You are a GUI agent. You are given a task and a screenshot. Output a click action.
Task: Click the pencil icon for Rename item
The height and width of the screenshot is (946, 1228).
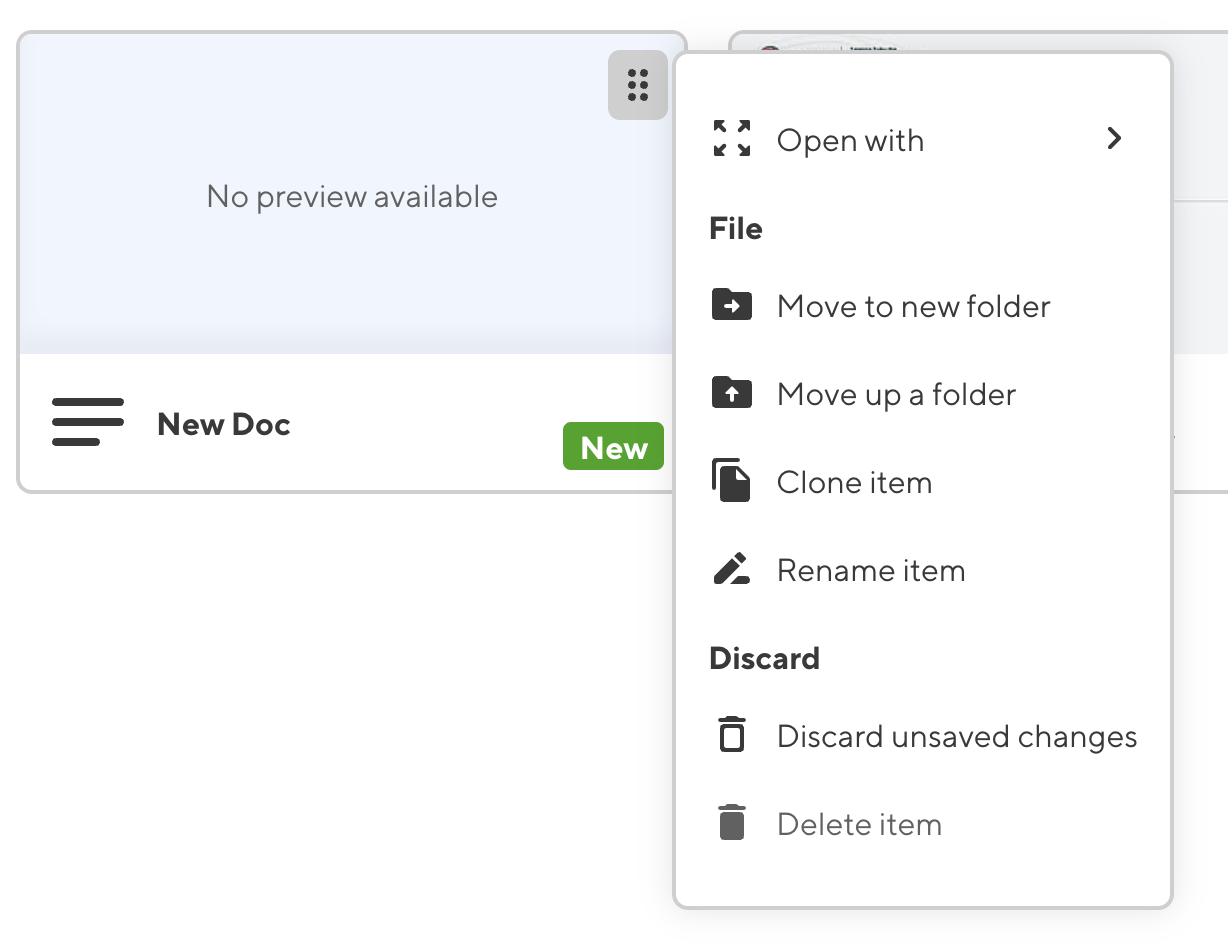(732, 570)
